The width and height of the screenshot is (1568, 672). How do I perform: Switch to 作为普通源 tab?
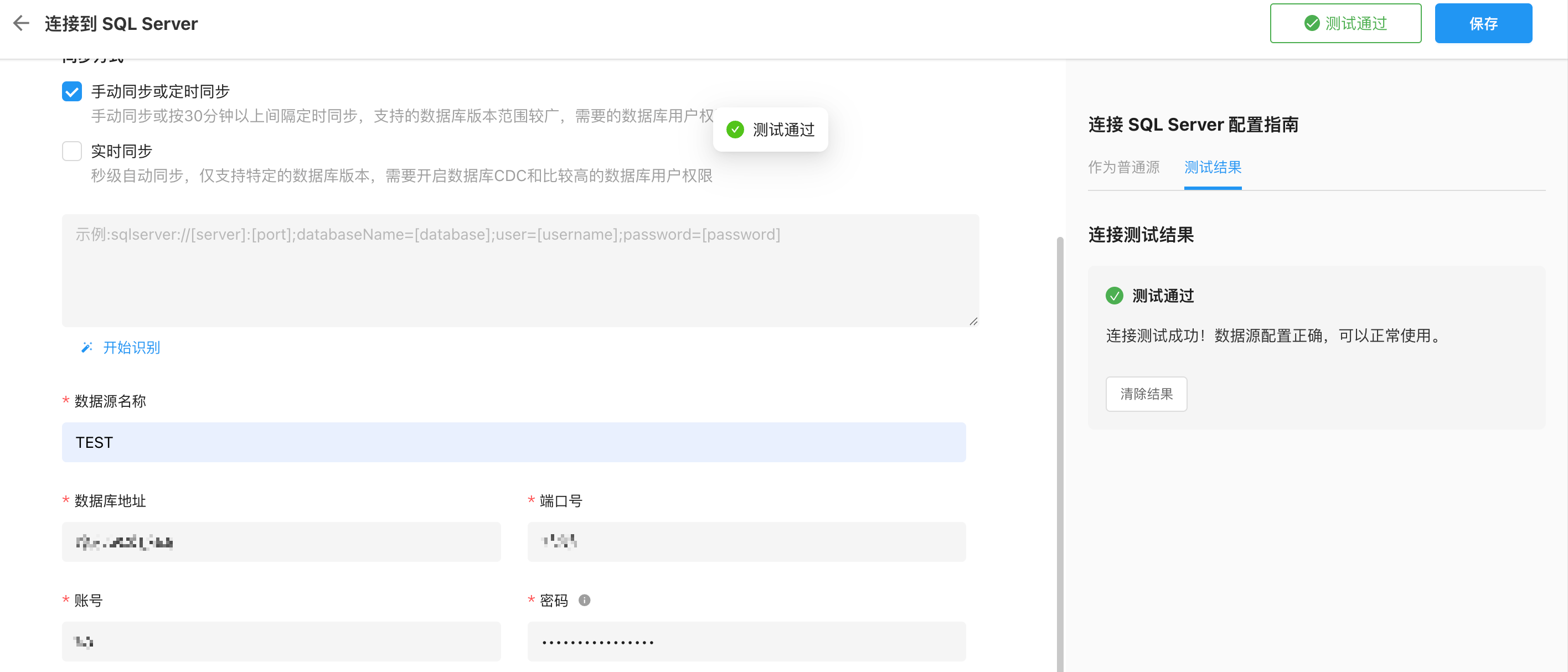1123,167
